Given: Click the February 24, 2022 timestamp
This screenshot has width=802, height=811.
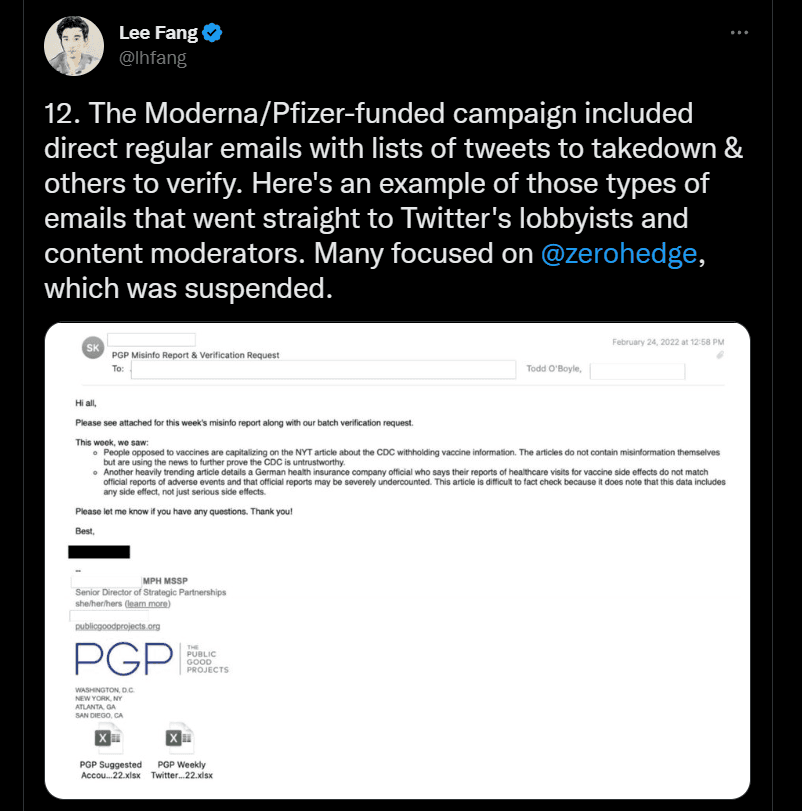Looking at the screenshot, I should pyautogui.click(x=668, y=342).
